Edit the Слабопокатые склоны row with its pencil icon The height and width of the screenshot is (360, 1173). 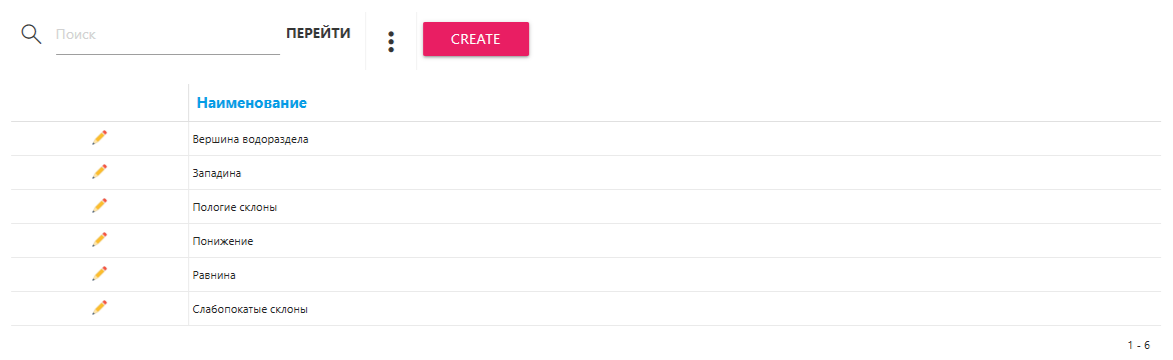[99, 308]
